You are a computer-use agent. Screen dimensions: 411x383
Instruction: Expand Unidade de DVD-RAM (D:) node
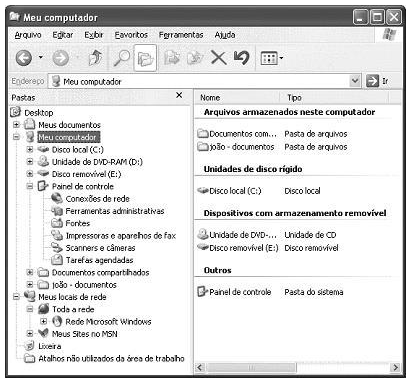tap(30, 162)
